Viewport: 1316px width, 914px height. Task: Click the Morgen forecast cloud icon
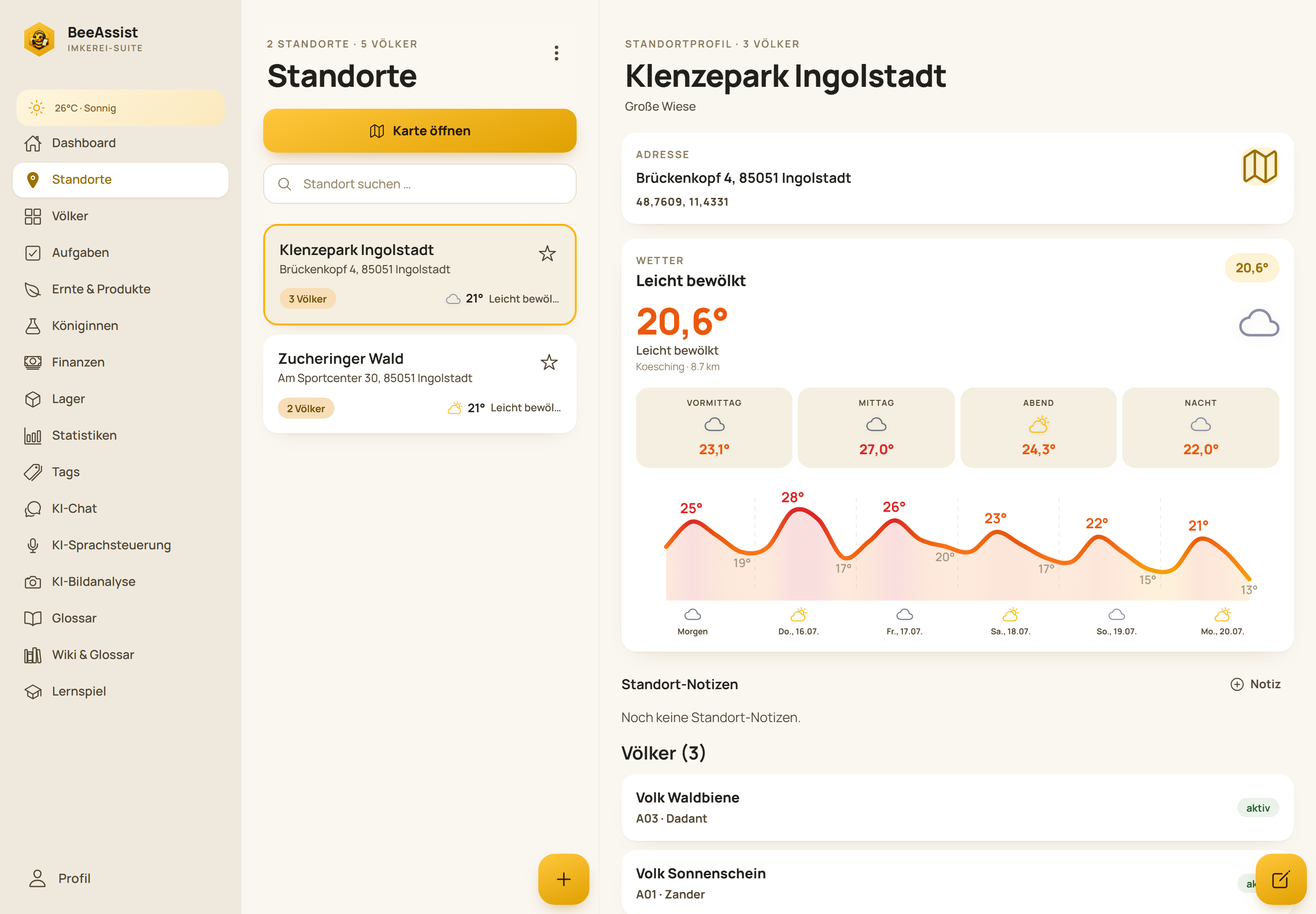[692, 615]
